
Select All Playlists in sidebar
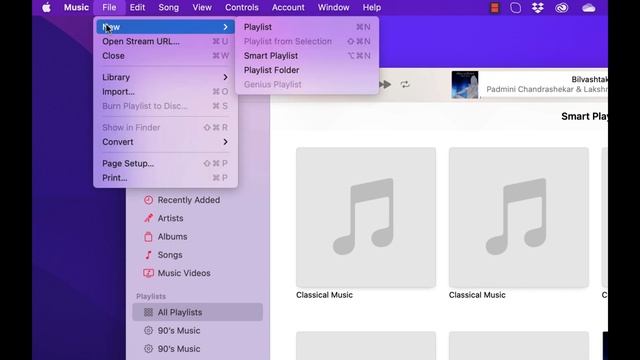point(197,312)
